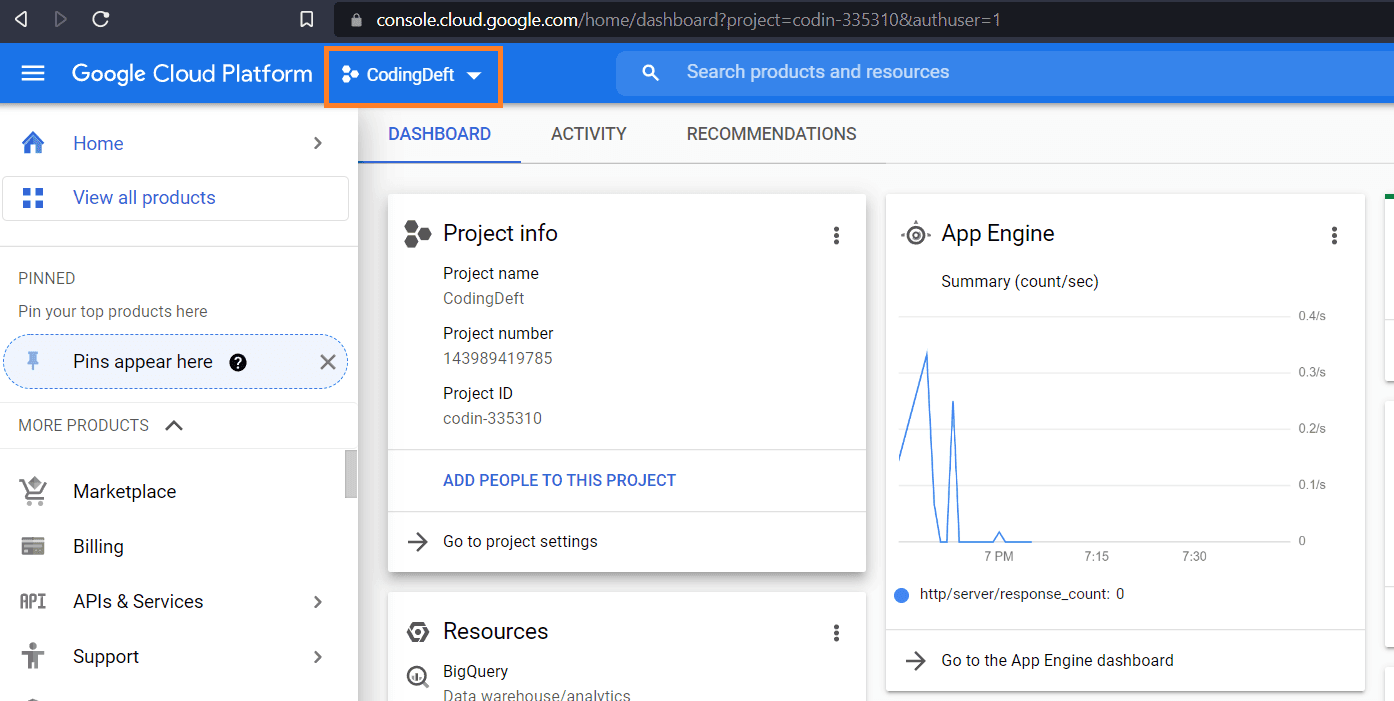The image size is (1394, 701).
Task: Expand the Support submenu chevron
Action: pyautogui.click(x=318, y=656)
